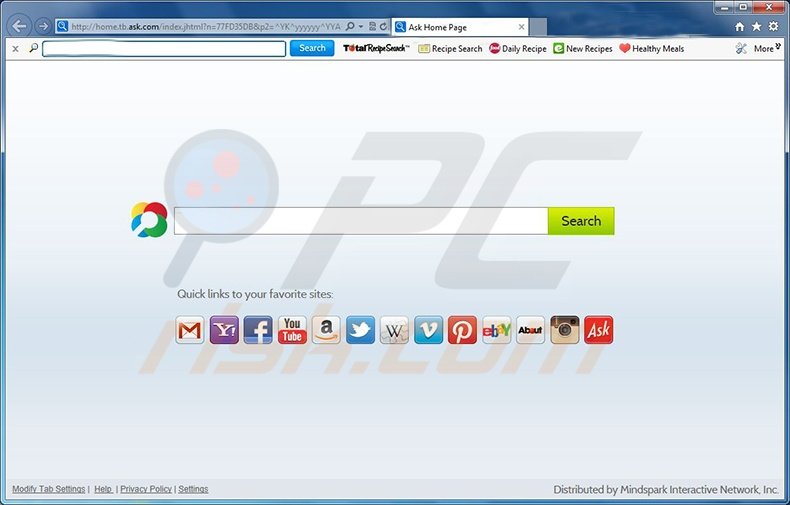This screenshot has height=505, width=790.
Task: Focus the main page search box
Action: point(361,221)
